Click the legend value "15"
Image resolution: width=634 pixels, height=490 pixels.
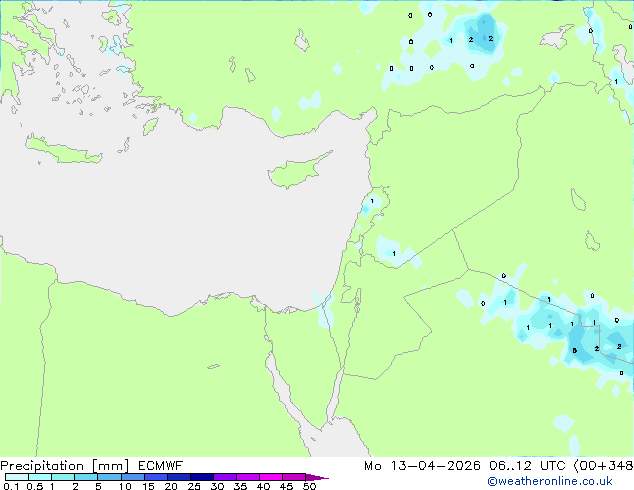click(x=148, y=486)
